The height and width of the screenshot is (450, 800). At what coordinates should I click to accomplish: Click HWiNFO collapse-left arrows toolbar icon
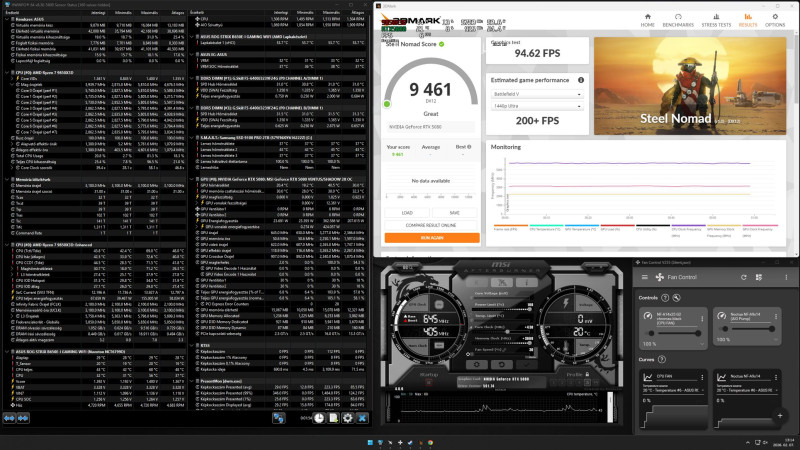point(10,418)
